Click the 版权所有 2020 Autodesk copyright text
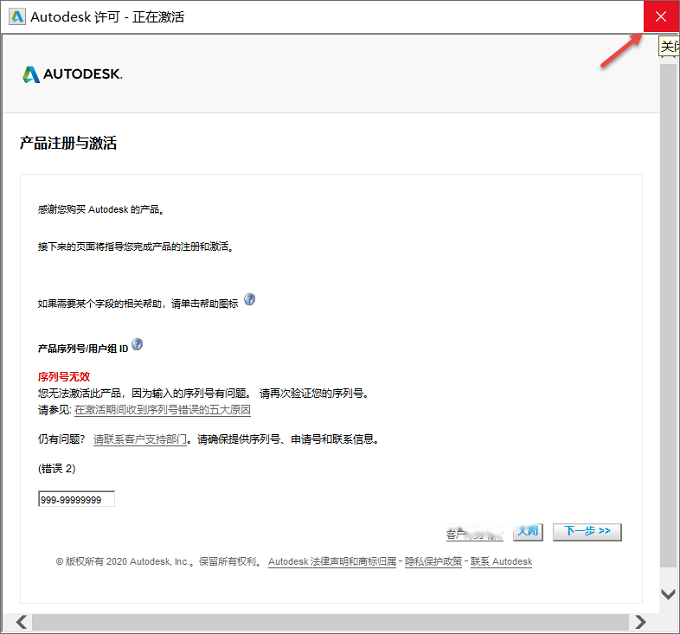This screenshot has height=634, width=680. point(158,562)
